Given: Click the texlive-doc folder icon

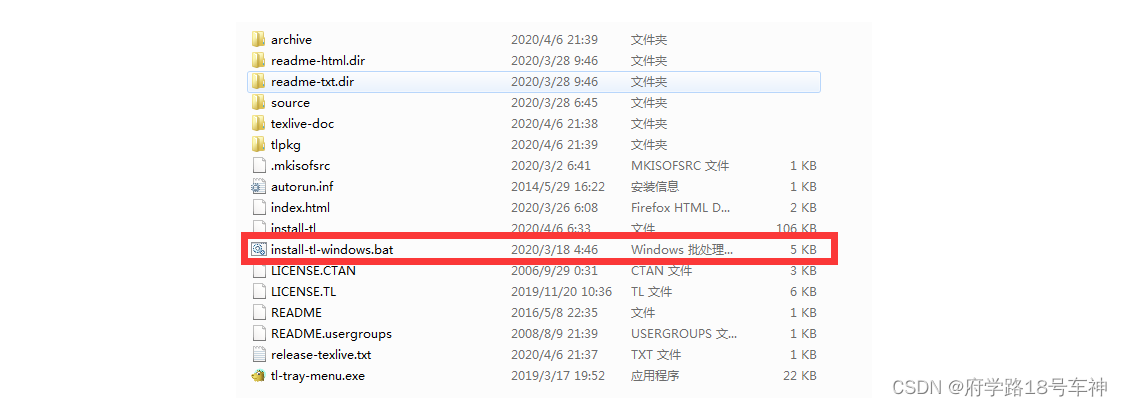Looking at the screenshot, I should tap(258, 123).
